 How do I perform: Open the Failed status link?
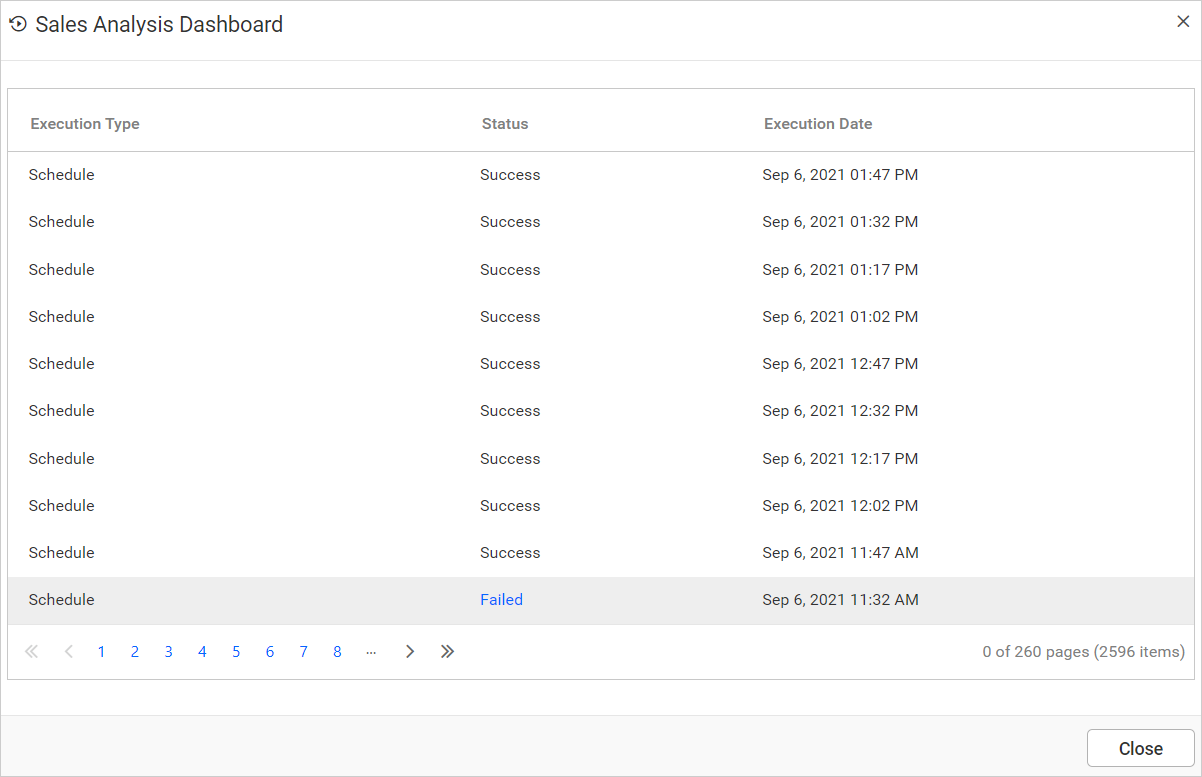[501, 600]
